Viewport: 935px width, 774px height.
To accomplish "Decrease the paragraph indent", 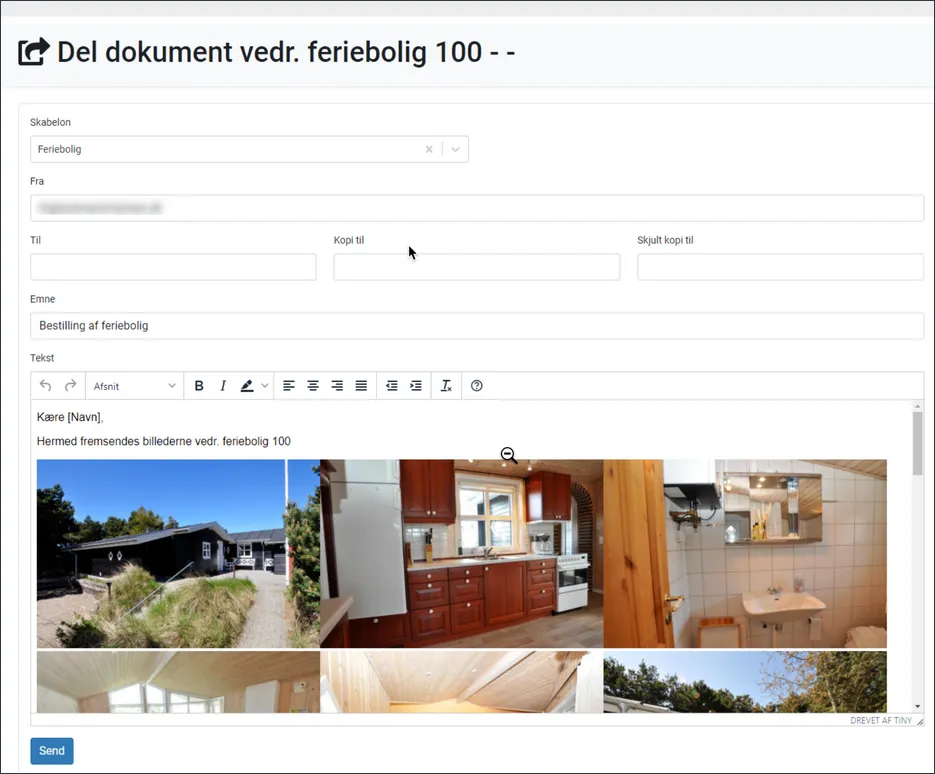I will pos(392,386).
